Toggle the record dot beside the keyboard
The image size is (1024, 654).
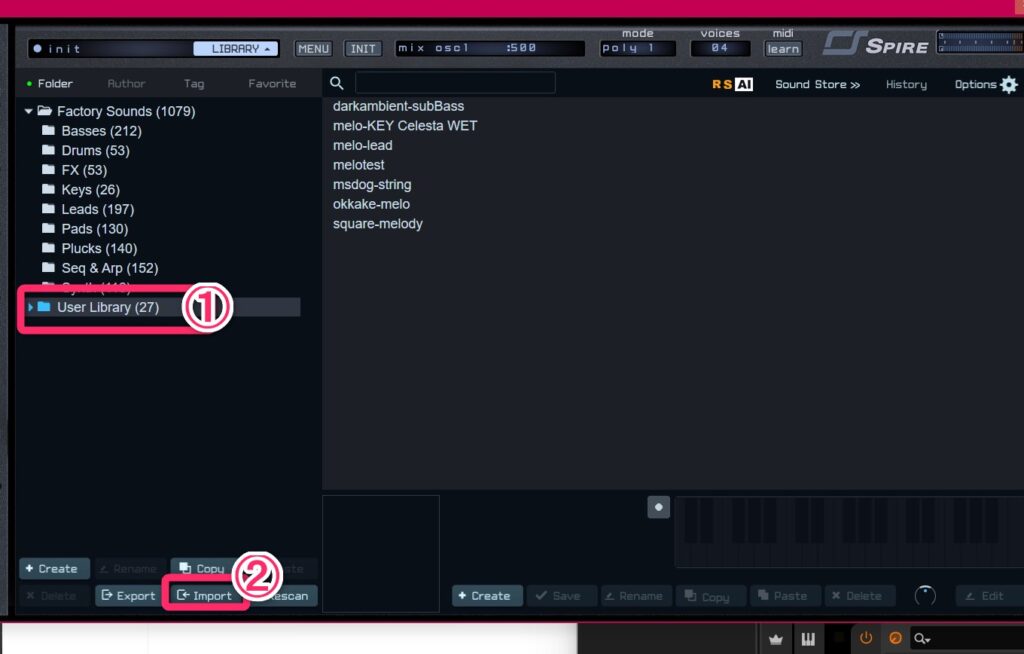[x=658, y=507]
